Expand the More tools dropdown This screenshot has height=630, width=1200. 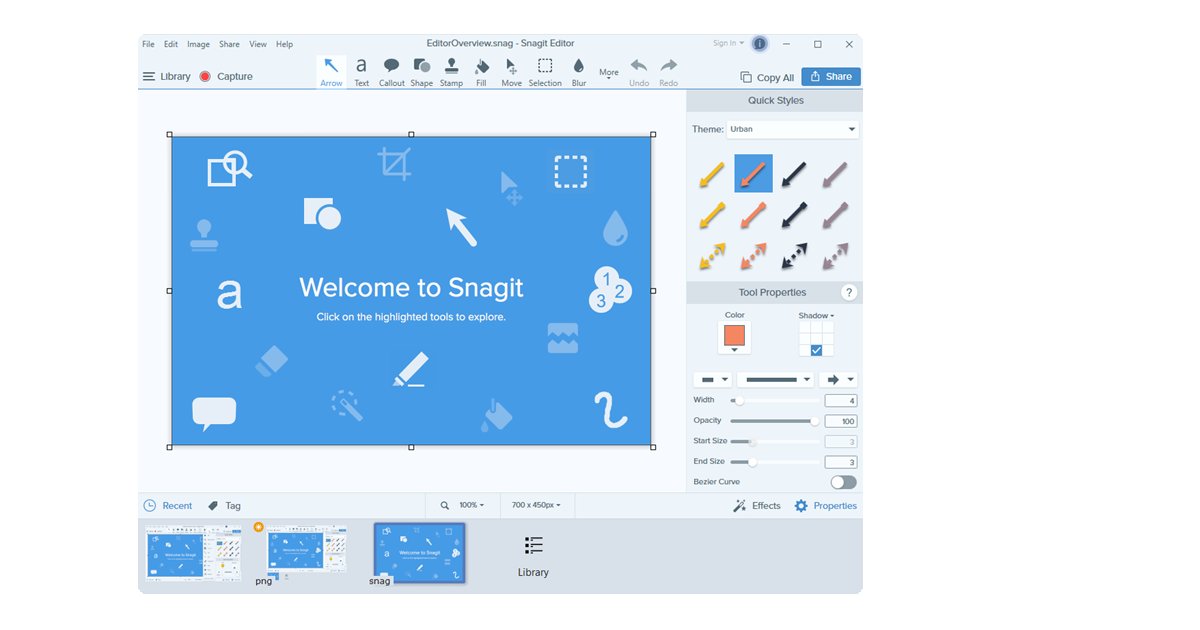click(x=609, y=74)
